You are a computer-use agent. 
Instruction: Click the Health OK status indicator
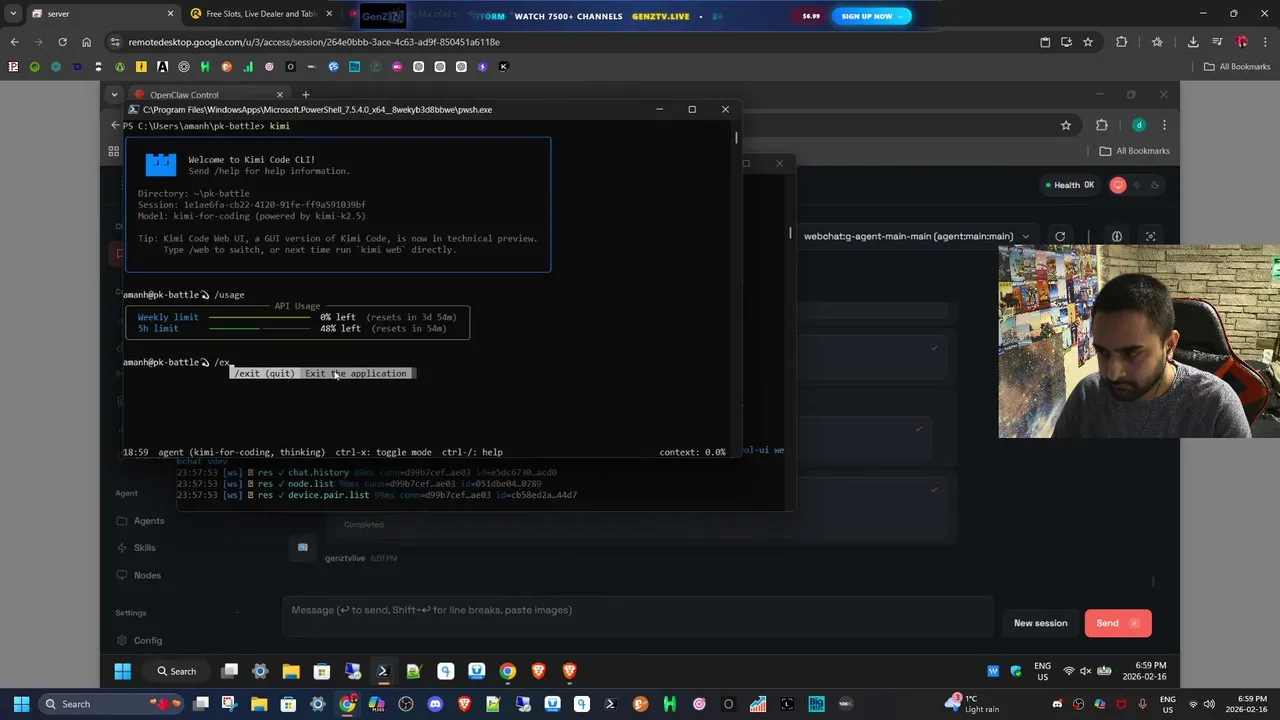coord(1069,185)
